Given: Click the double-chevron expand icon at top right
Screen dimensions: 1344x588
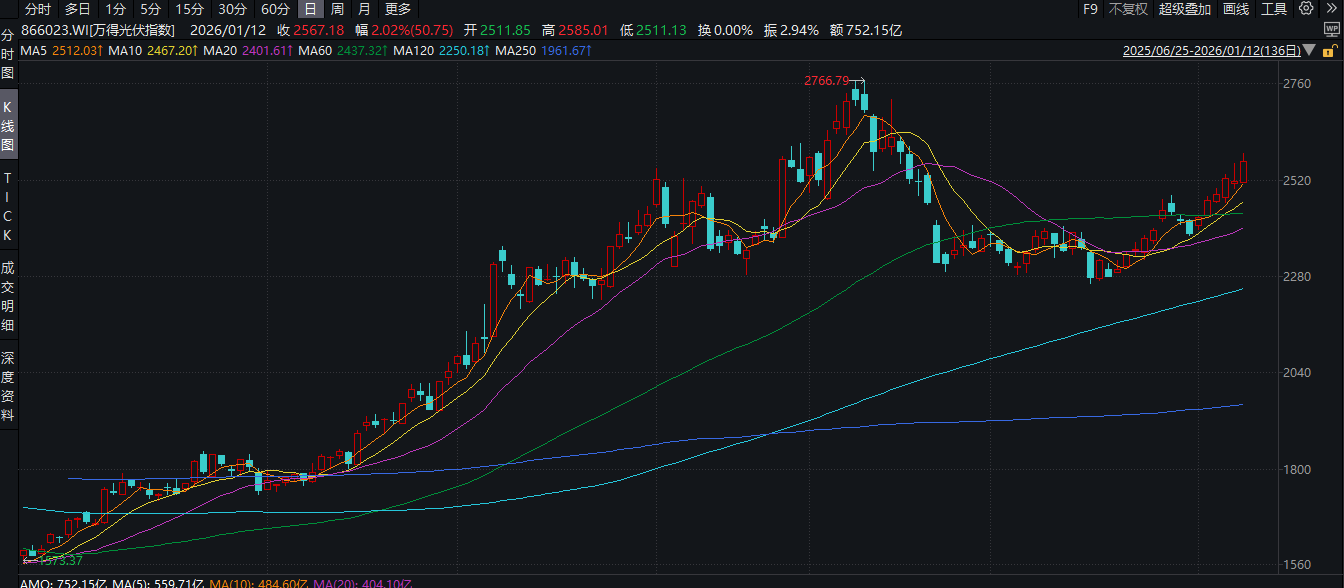Looking at the screenshot, I should [x=1330, y=9].
